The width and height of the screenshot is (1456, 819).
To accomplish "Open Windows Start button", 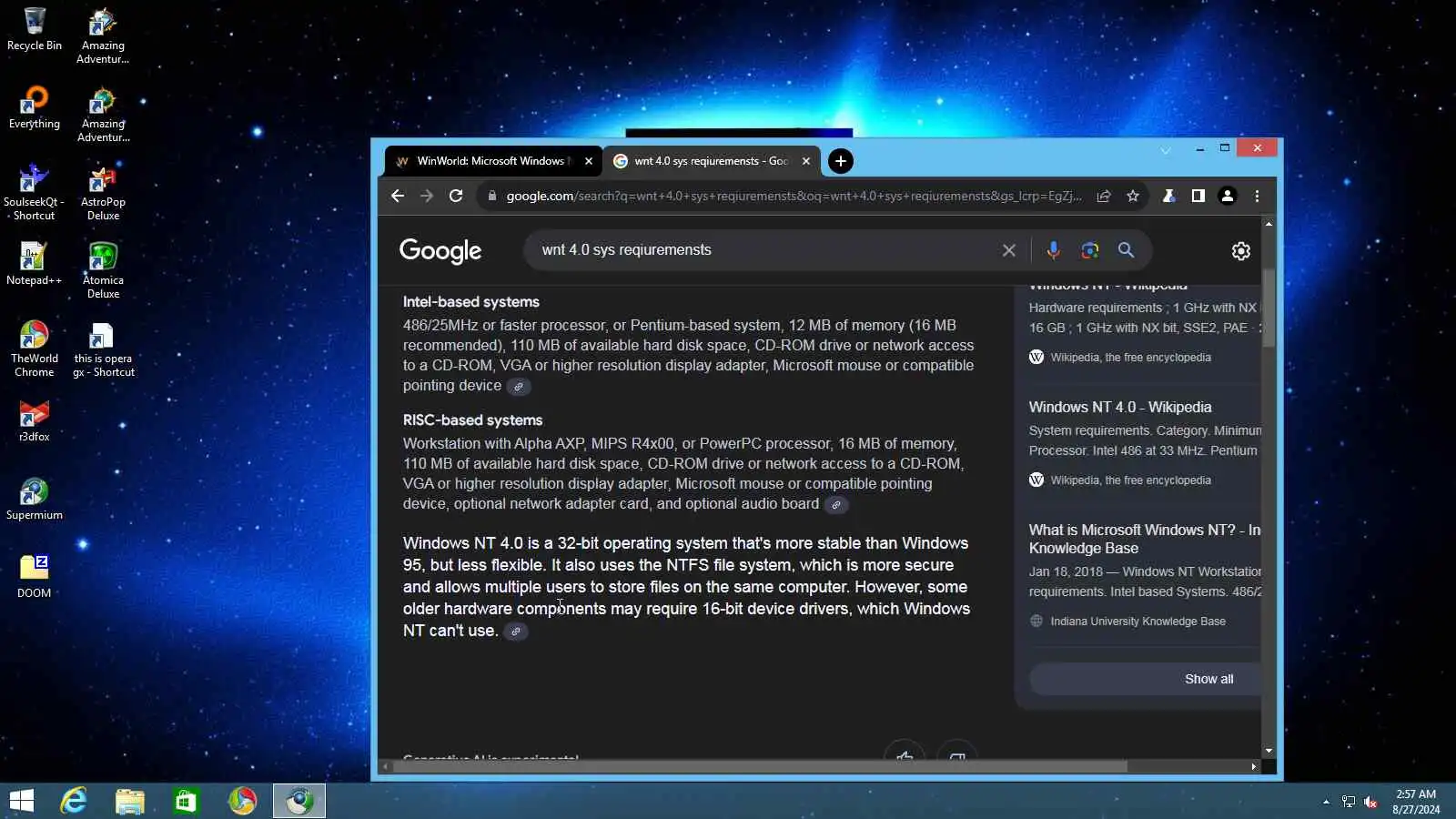I will click(22, 801).
